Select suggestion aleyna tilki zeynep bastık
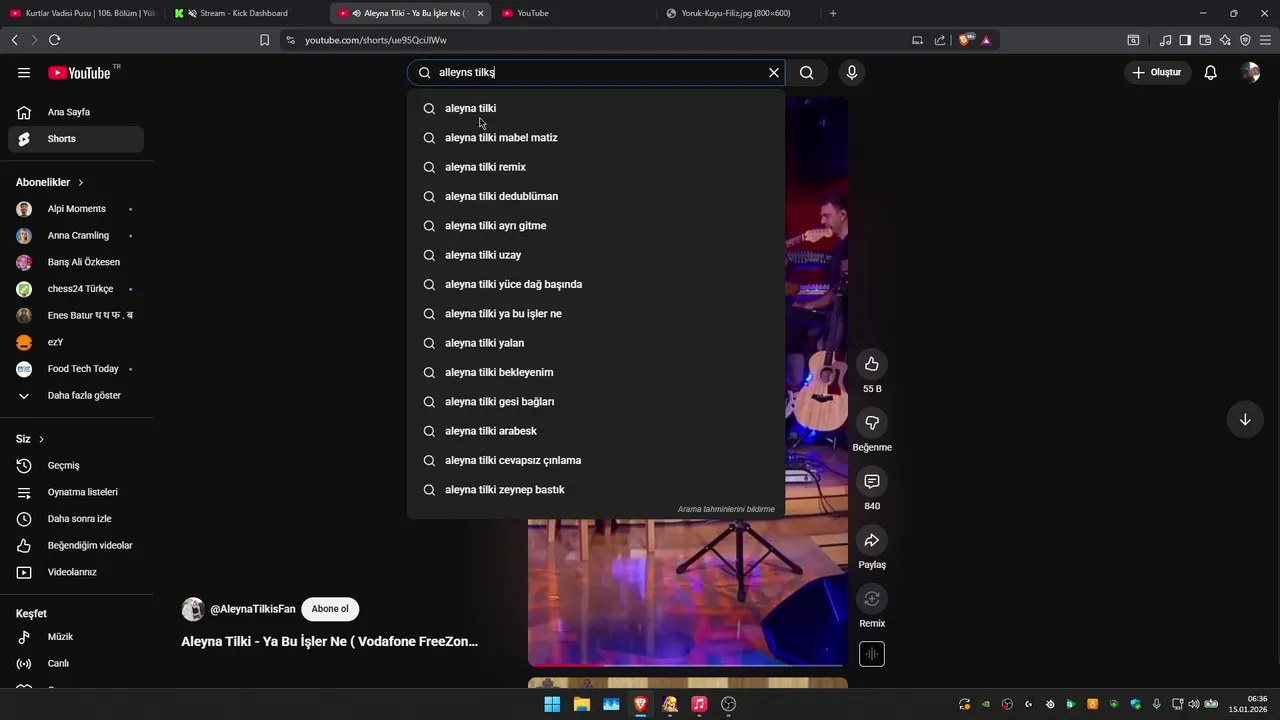This screenshot has height=720, width=1280. tap(596, 490)
